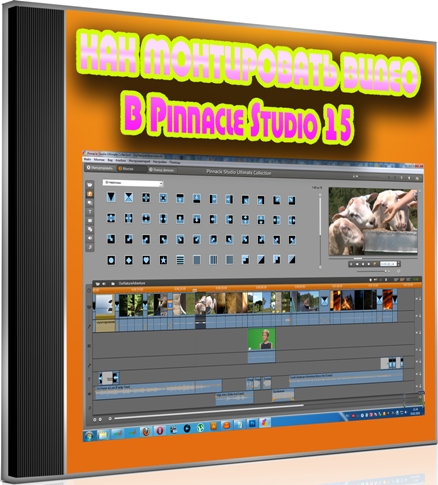This screenshot has width=438, height=485.
Task: Click the audio icon in timeline toolbar
Action: click(104, 284)
